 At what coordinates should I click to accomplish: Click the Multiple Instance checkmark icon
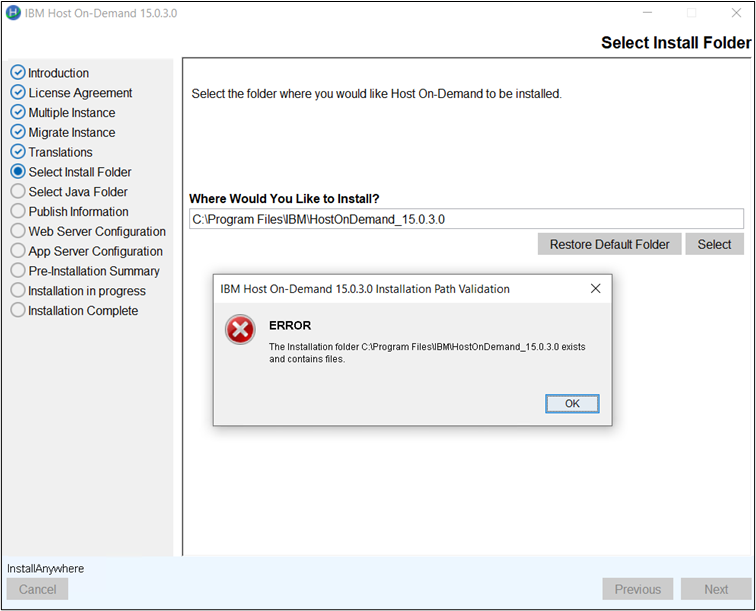pos(17,113)
